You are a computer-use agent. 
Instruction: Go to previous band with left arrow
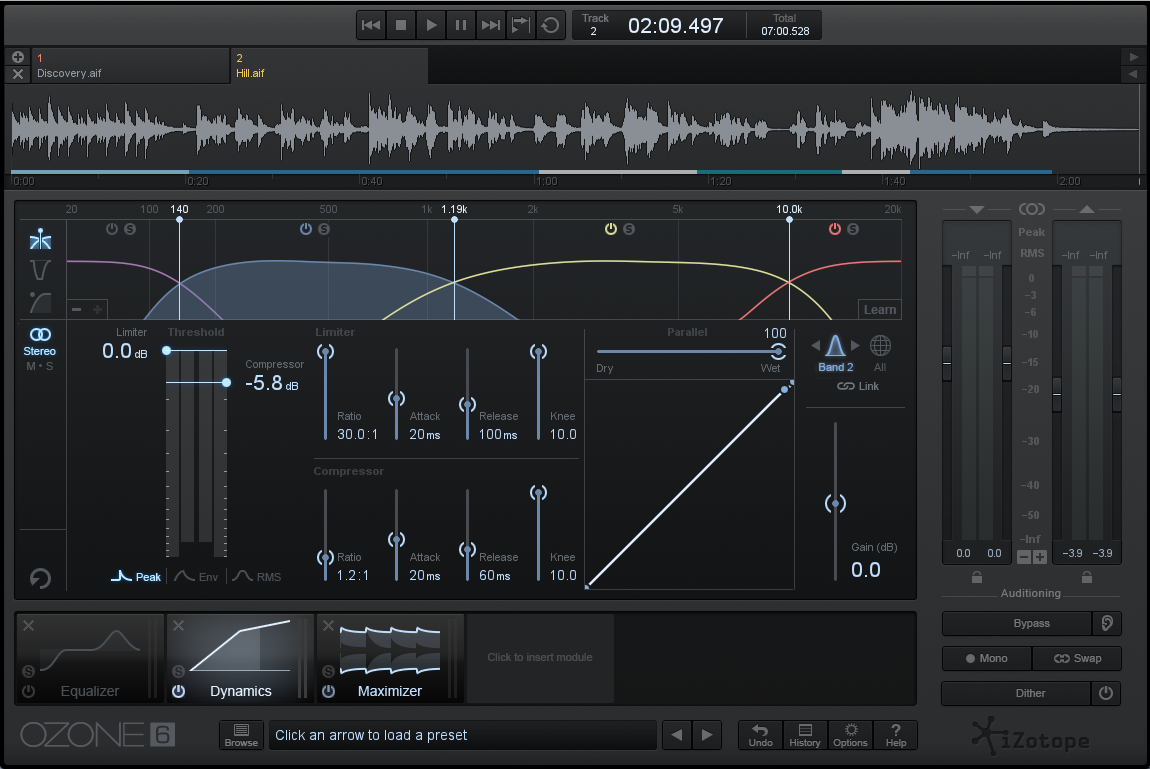pyautogui.click(x=816, y=345)
